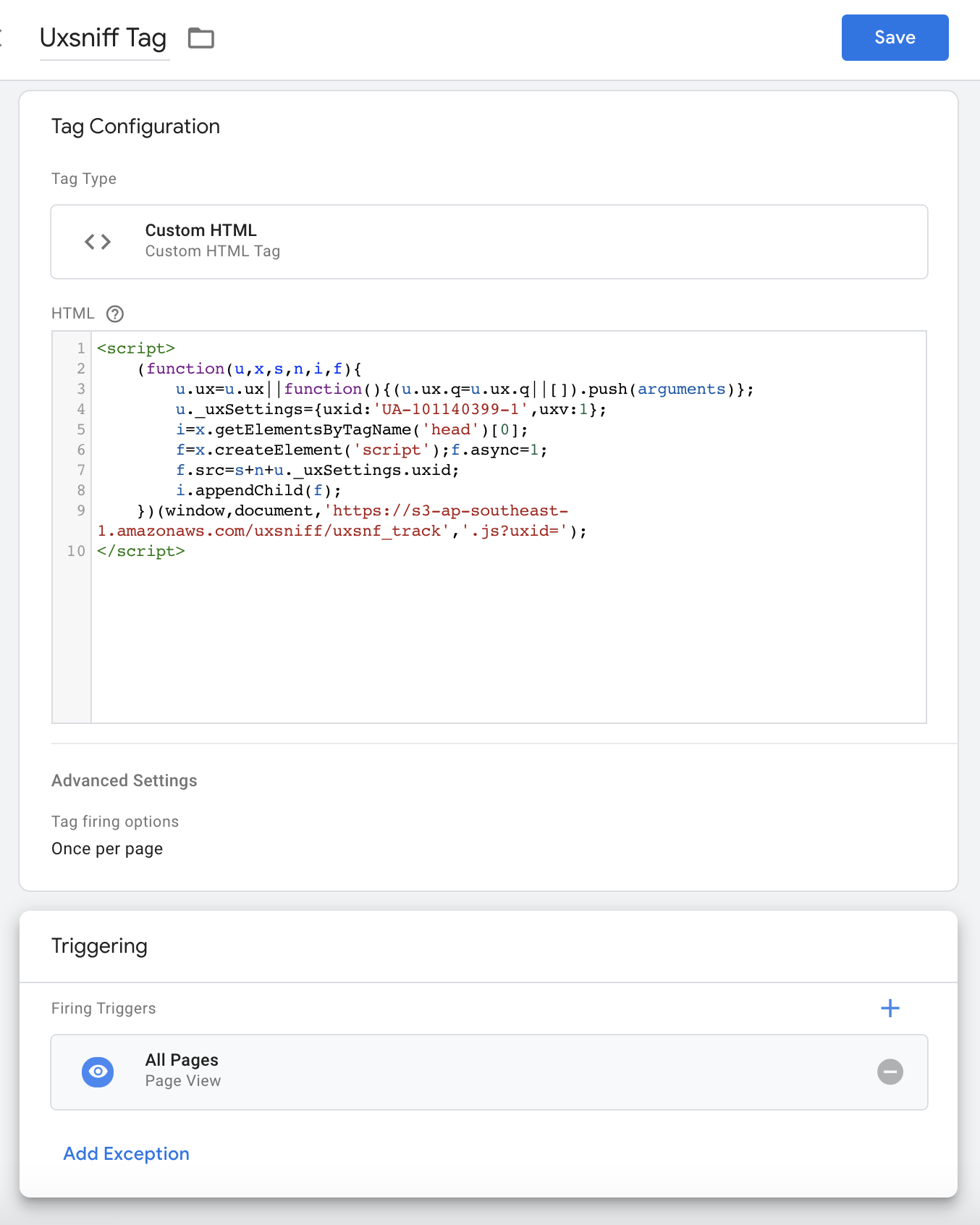Screen dimensions: 980x1225
Task: Click the Triggering section header
Action: tap(99, 946)
